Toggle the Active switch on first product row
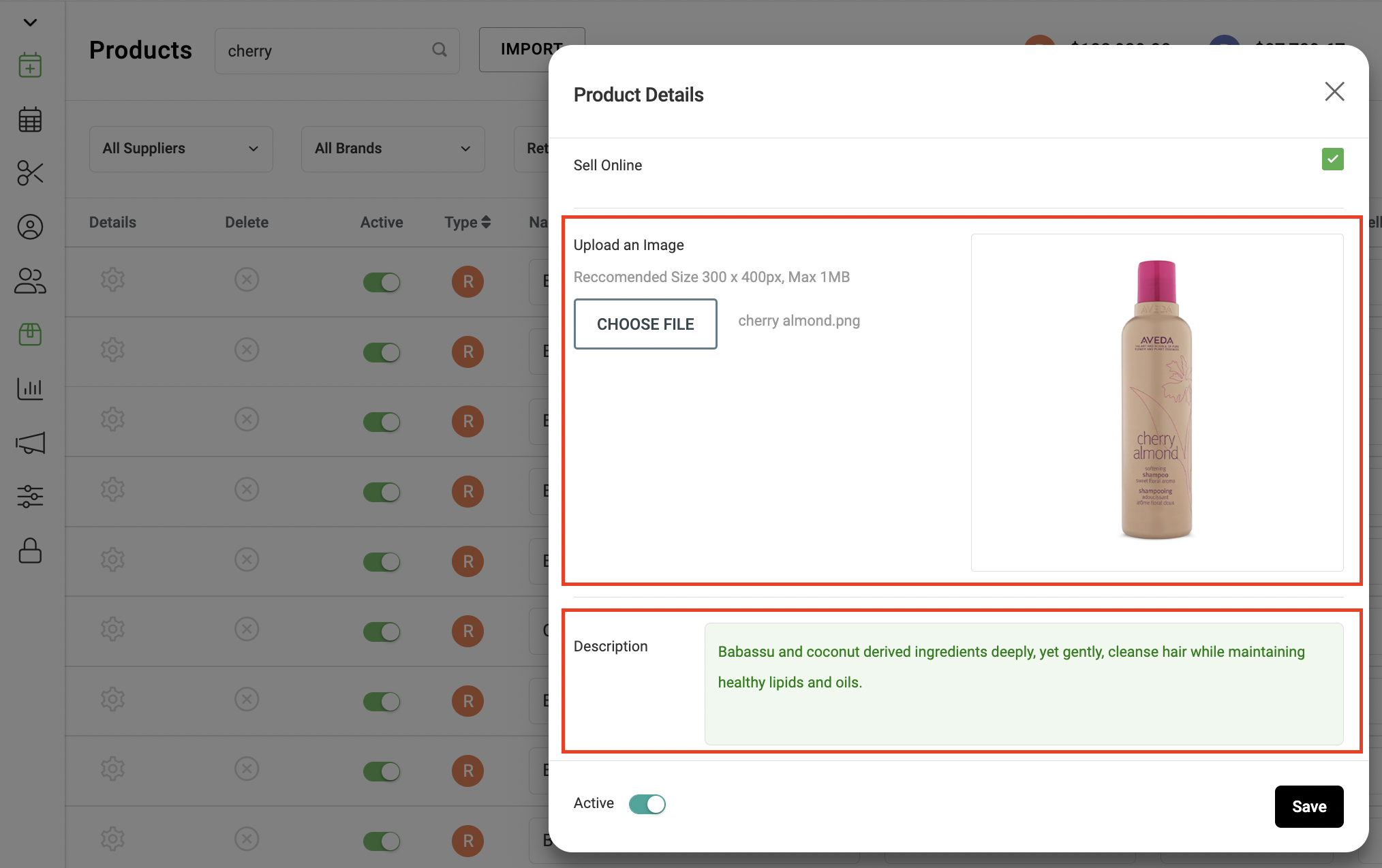The width and height of the screenshot is (1382, 868). point(382,282)
